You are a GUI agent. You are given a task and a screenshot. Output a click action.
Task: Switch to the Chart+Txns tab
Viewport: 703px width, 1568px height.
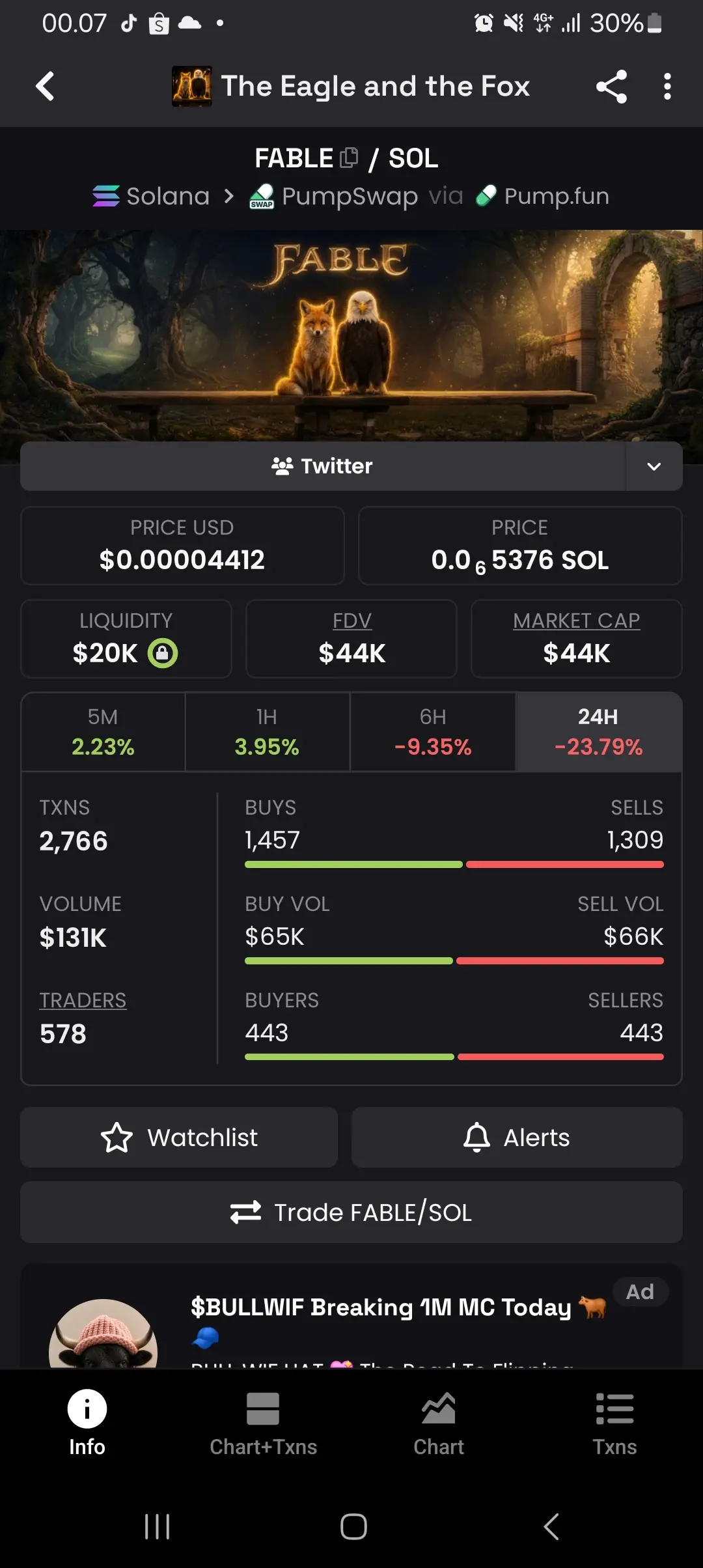coord(263,1423)
